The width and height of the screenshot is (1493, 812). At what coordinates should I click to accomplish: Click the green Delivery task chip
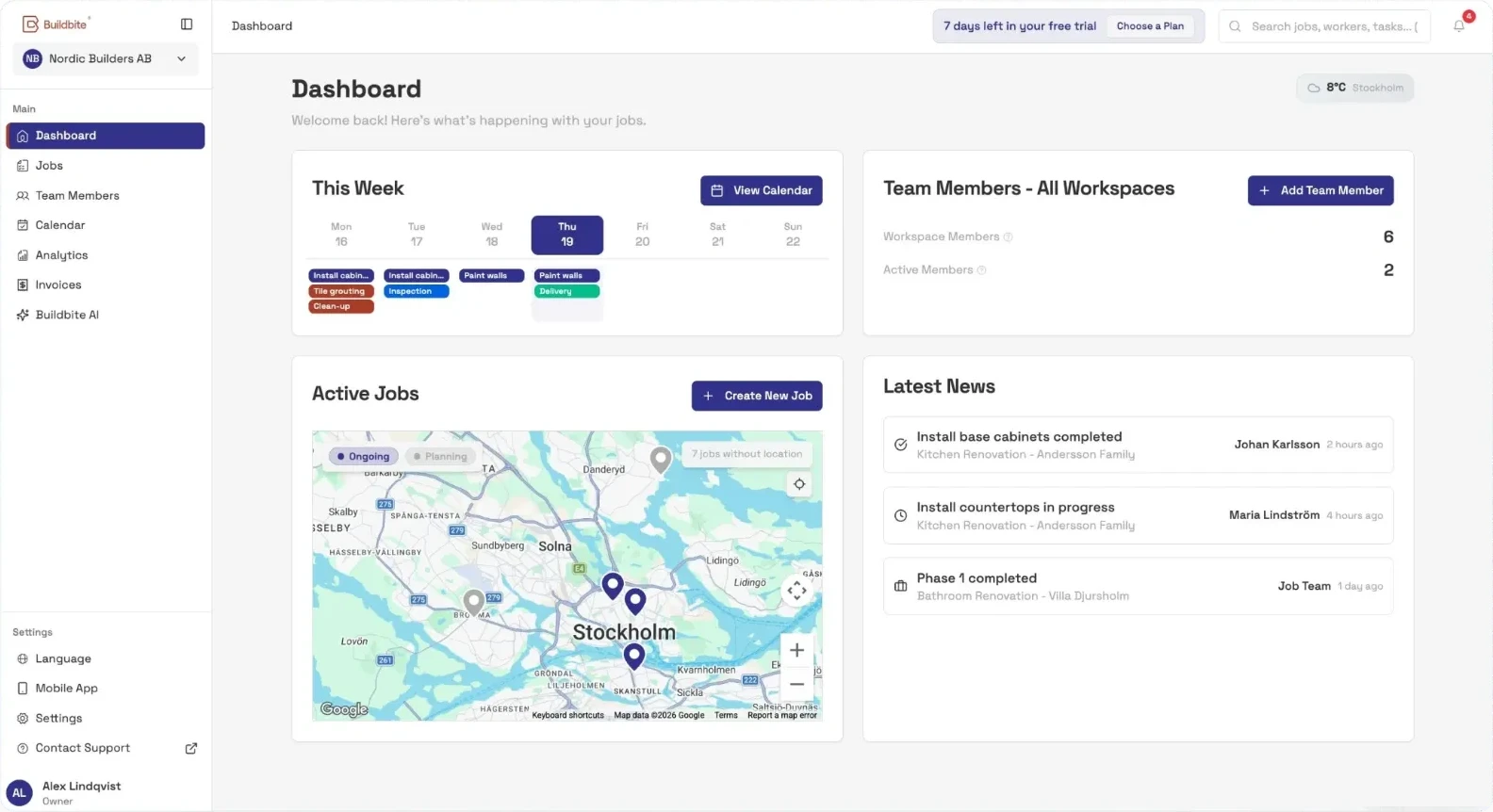tap(567, 291)
